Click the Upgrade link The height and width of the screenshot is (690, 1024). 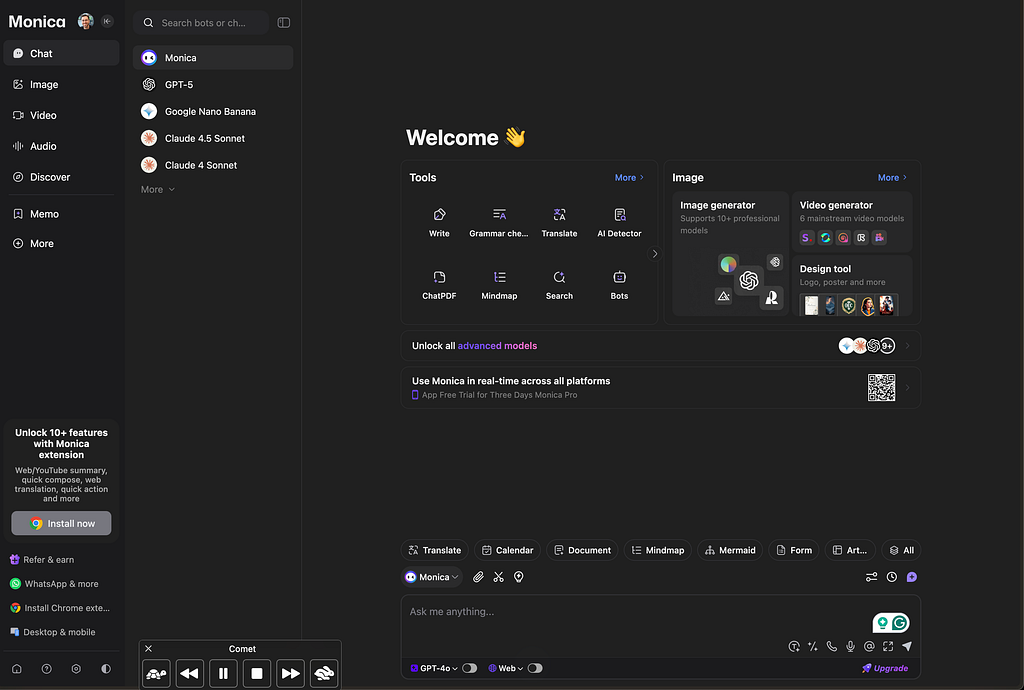pos(885,668)
